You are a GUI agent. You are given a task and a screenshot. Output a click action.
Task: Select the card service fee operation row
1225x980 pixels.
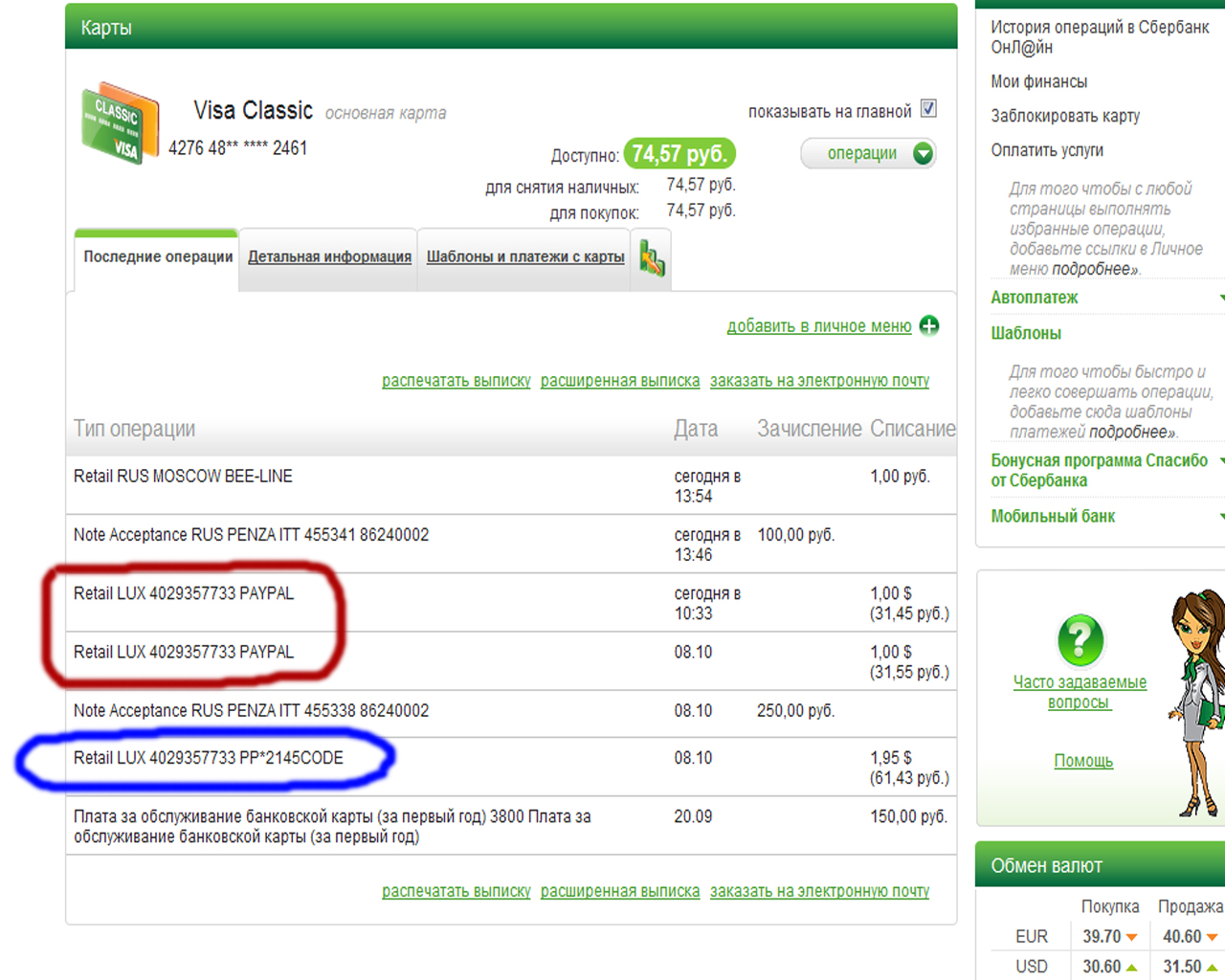coord(511,826)
